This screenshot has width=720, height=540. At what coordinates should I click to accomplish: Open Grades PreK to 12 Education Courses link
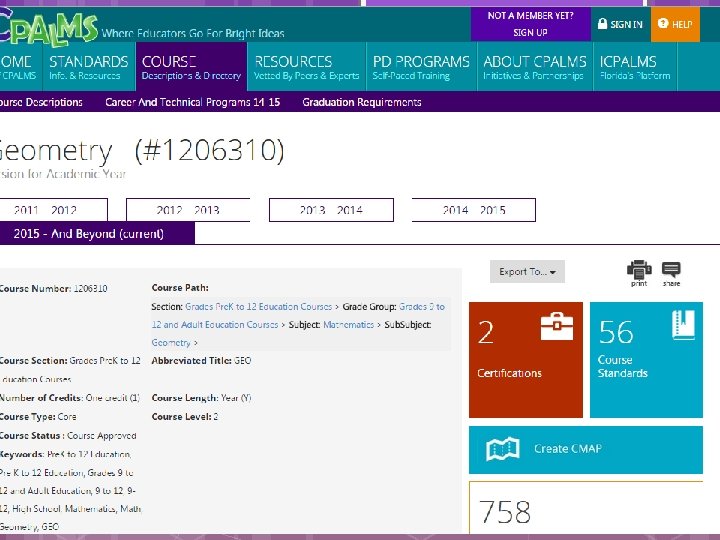(259, 306)
